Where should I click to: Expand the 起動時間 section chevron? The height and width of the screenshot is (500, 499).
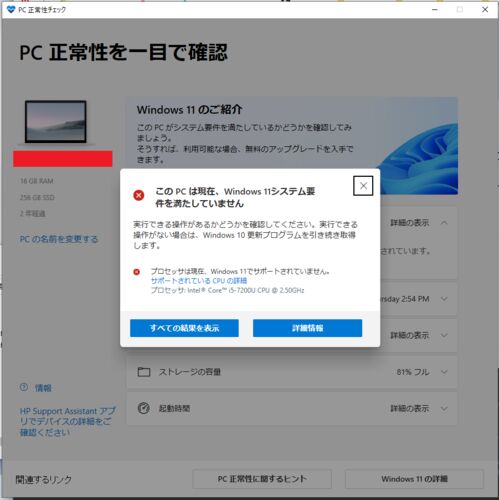pyautogui.click(x=444, y=408)
